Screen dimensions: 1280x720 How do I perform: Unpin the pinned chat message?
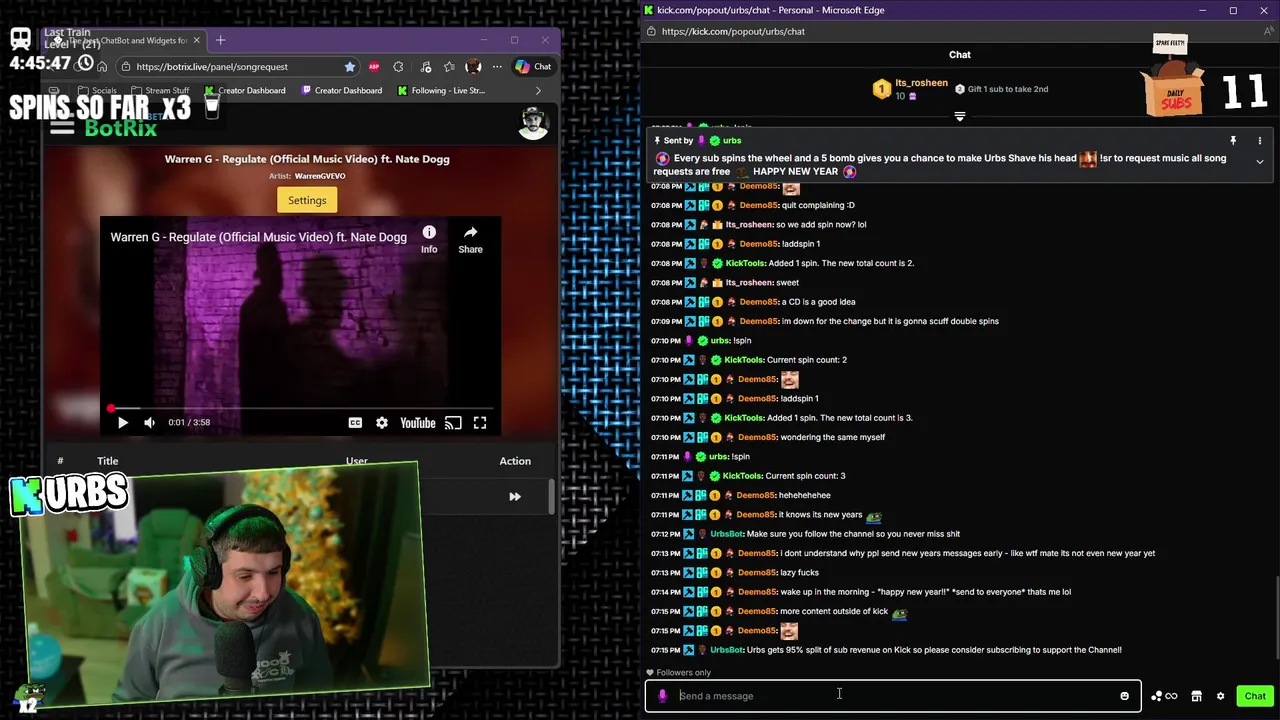tap(1233, 141)
